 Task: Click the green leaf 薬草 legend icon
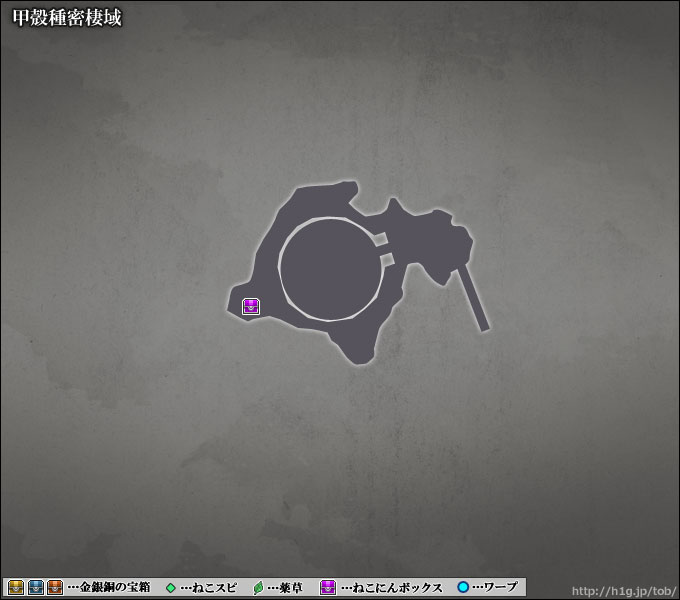(x=258, y=587)
